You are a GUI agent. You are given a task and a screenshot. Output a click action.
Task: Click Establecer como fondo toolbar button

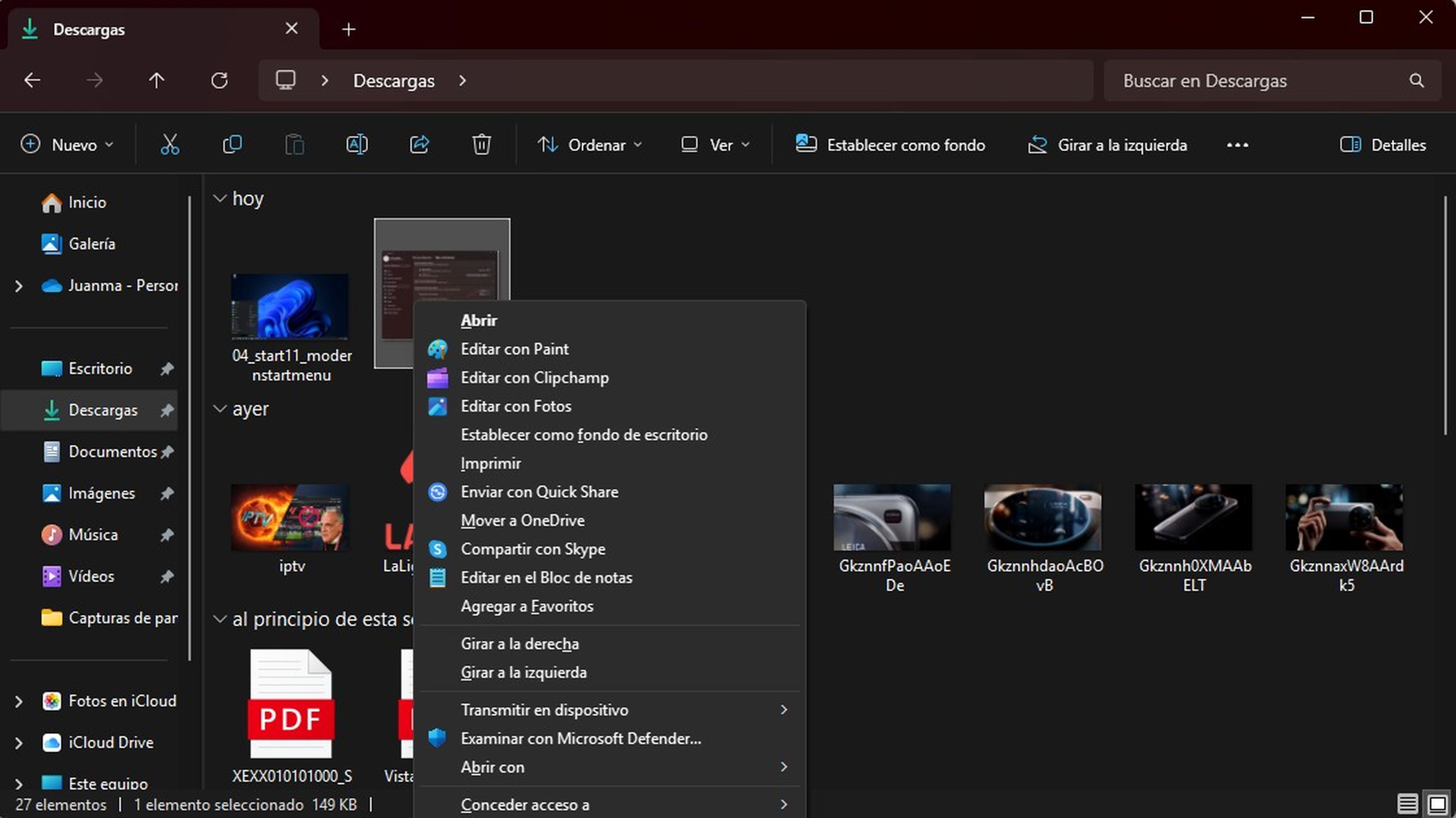[x=890, y=145]
